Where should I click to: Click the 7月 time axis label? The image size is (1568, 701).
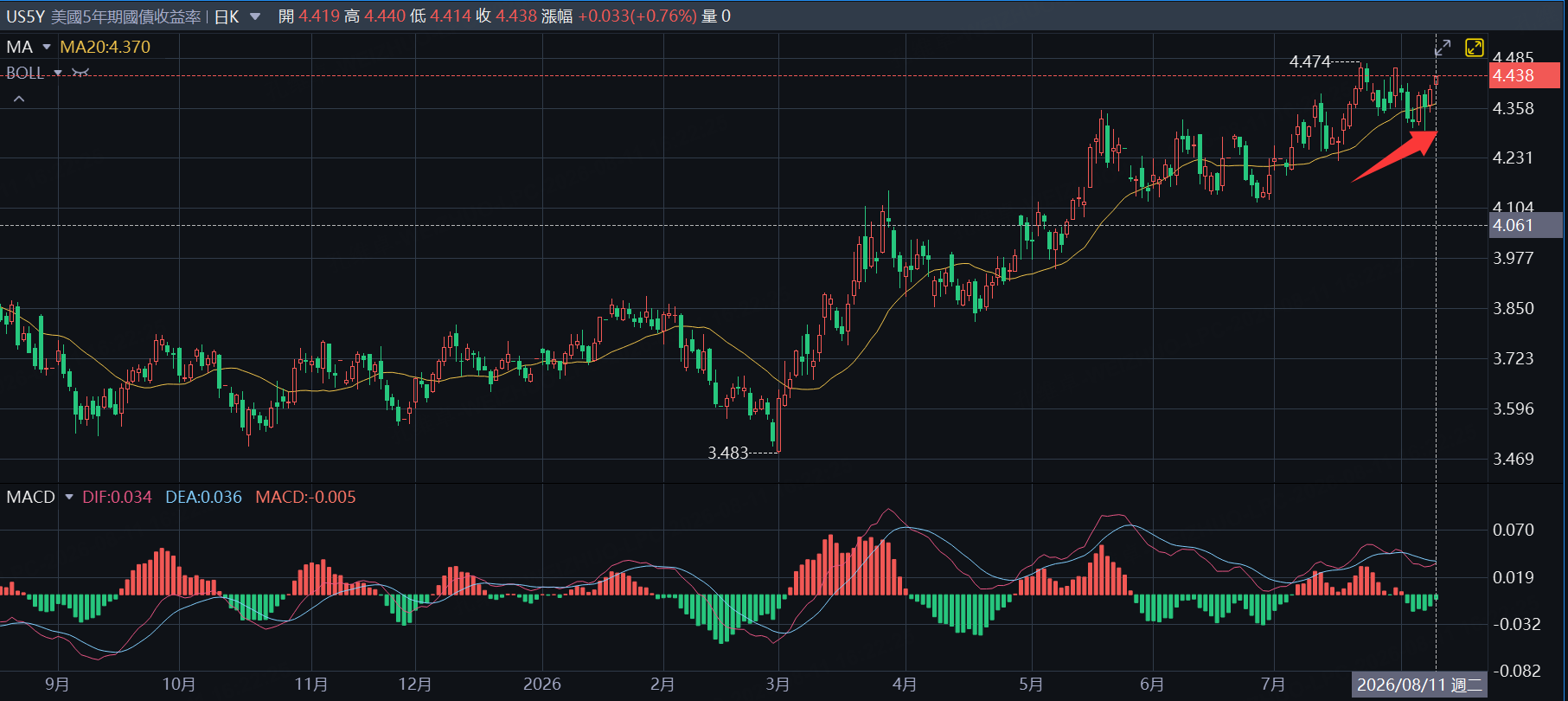(x=1273, y=685)
